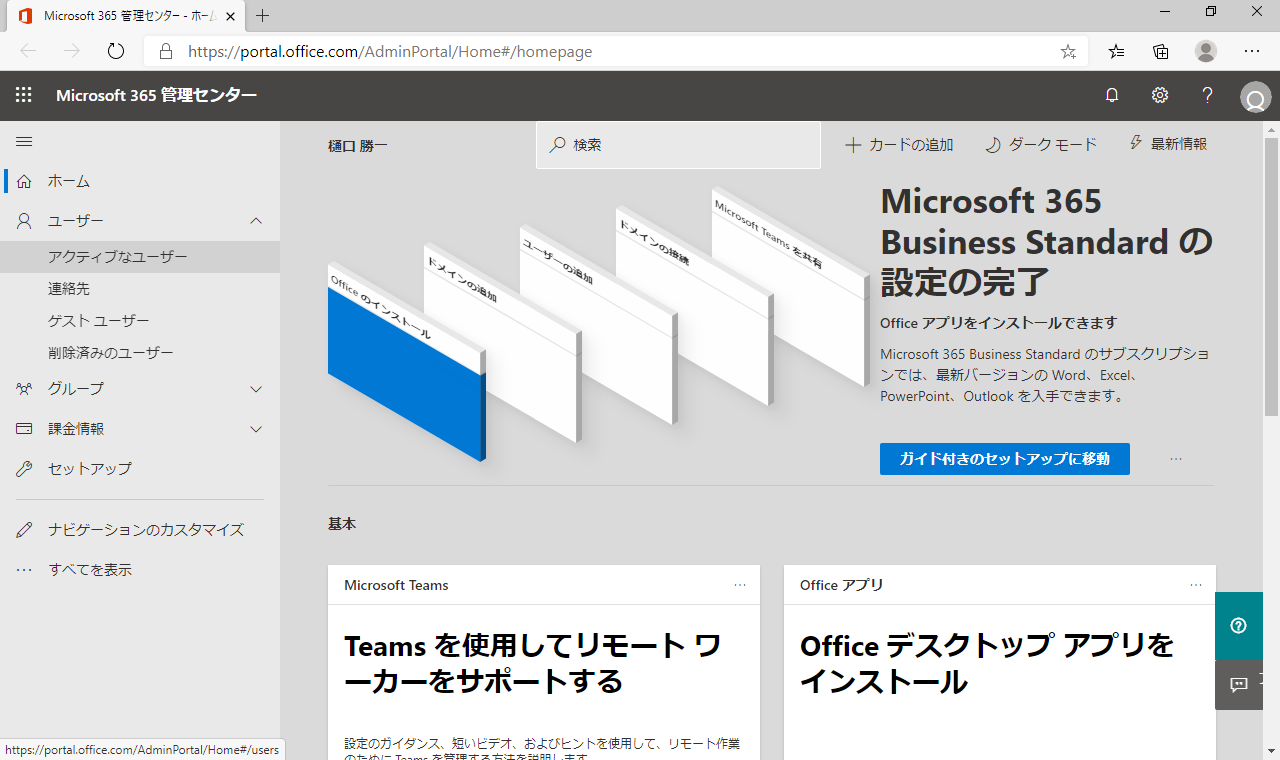Open アクティブなユーザー page
Image resolution: width=1280 pixels, height=760 pixels.
click(x=140, y=257)
